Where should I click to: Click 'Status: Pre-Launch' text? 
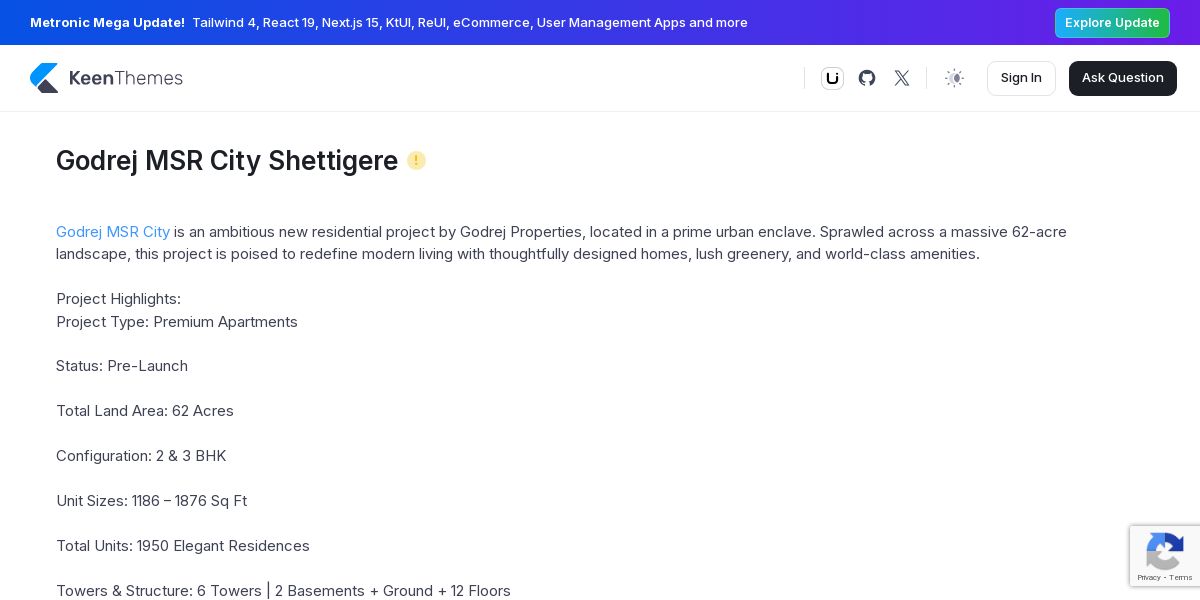pyautogui.click(x=122, y=366)
